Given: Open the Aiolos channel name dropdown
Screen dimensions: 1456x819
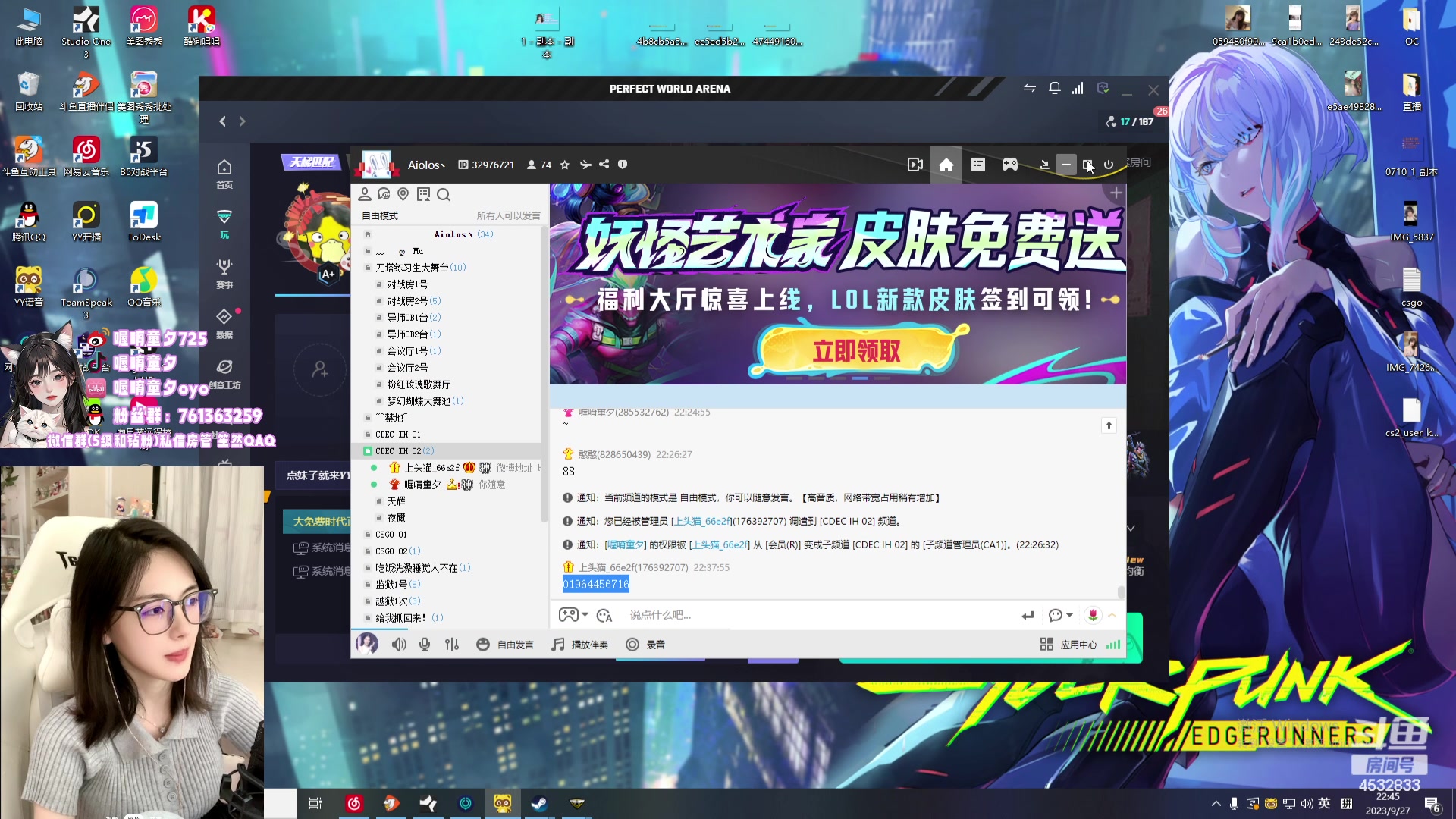Looking at the screenshot, I should pos(426,165).
